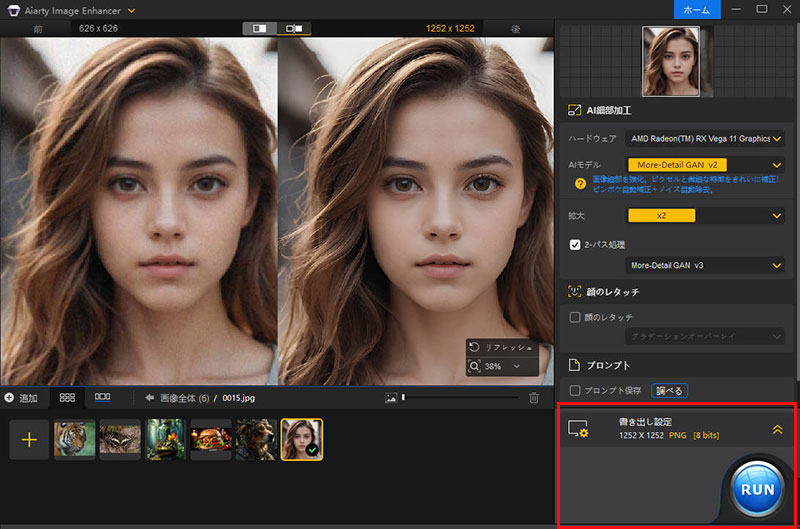
Task: Click the 顔のレタッチ face section icon
Action: pyautogui.click(x=574, y=291)
